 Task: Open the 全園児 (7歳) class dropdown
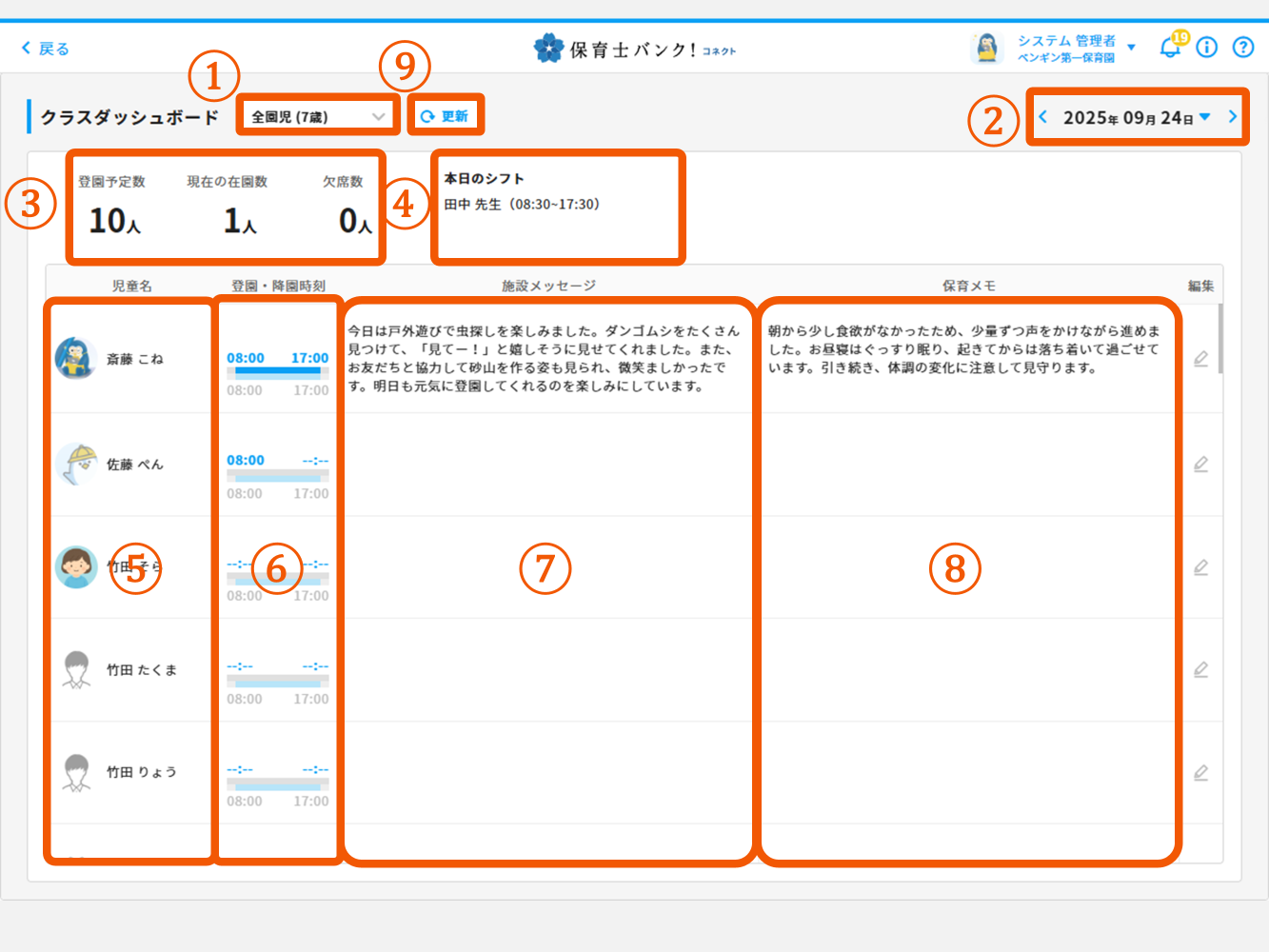point(317,116)
